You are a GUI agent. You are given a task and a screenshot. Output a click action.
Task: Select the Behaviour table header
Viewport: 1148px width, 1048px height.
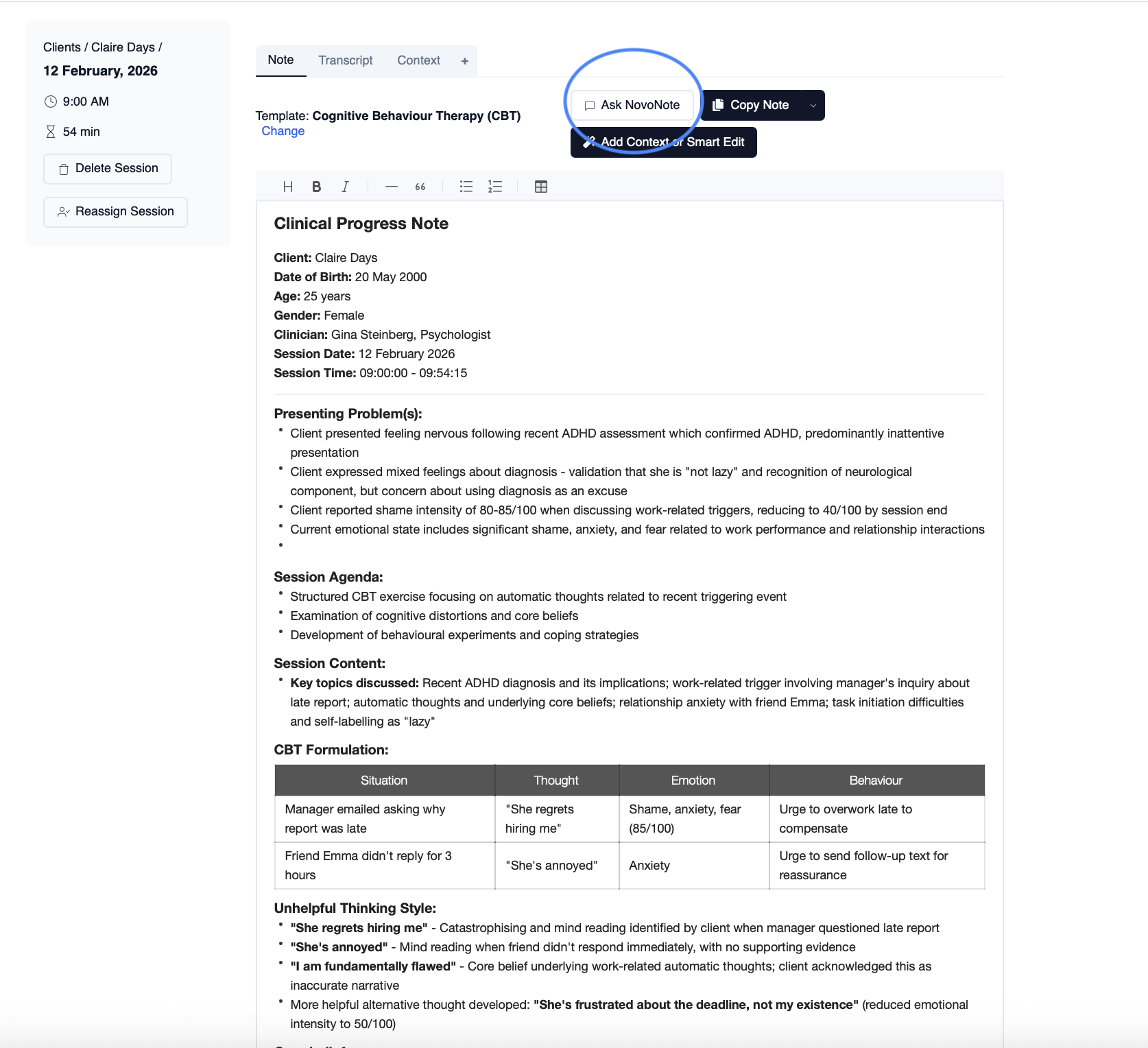click(x=876, y=781)
